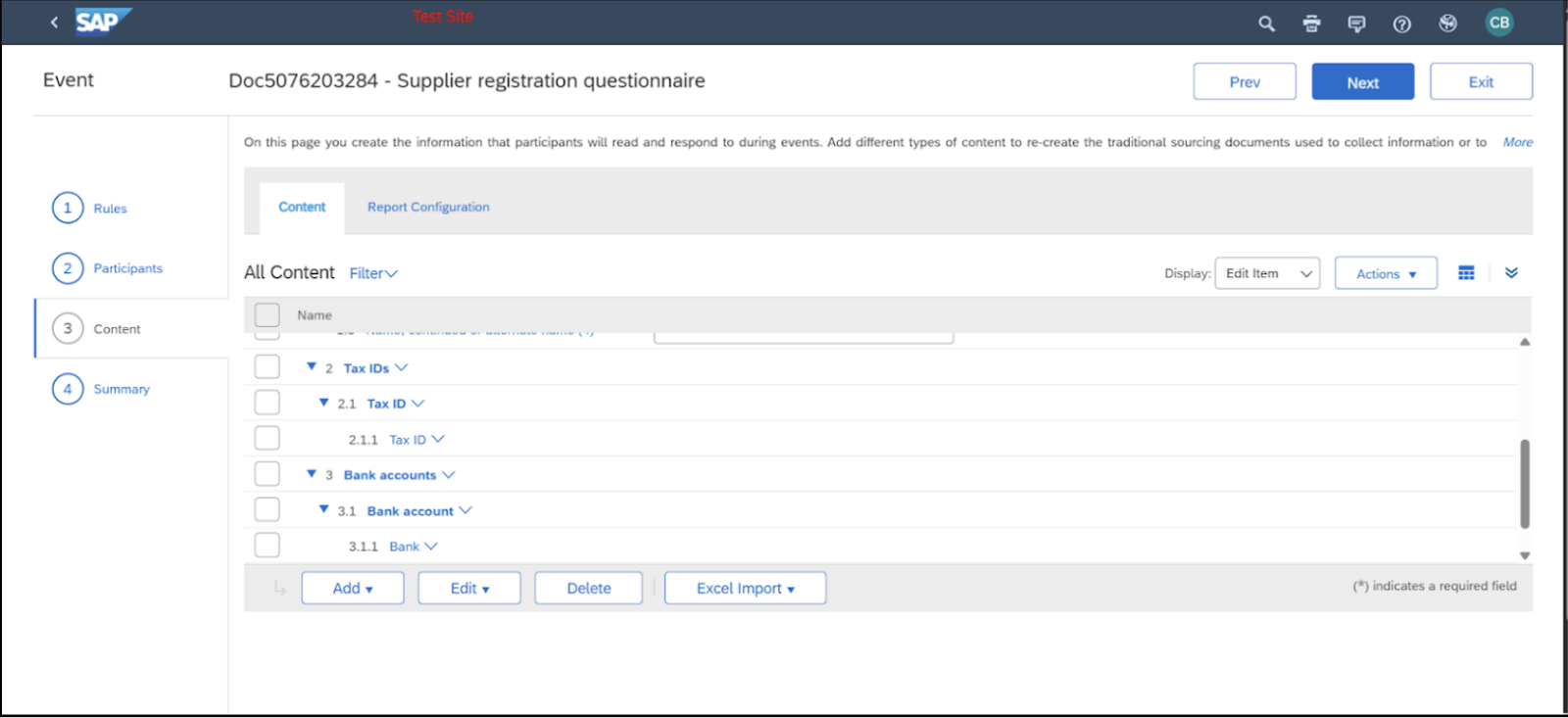Open the Edit dropdown button
The image size is (1568, 718).
pyautogui.click(x=469, y=588)
